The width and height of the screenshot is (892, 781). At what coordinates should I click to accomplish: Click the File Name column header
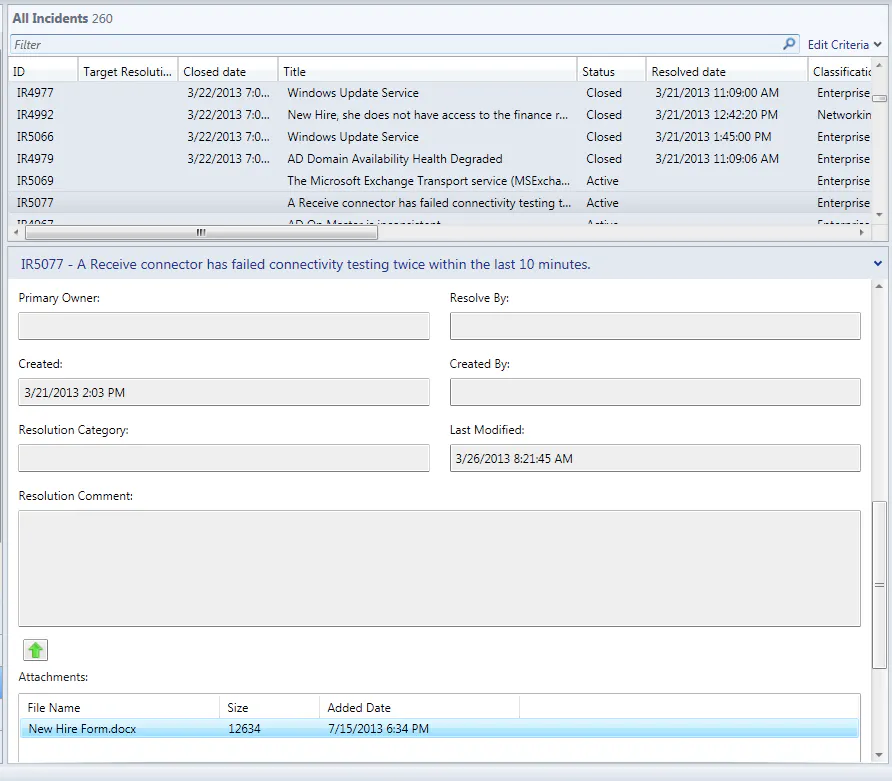pos(119,708)
